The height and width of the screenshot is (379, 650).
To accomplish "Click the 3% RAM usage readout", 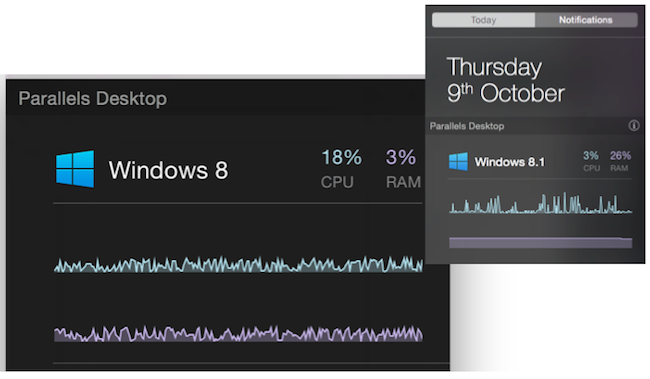I will coord(400,158).
